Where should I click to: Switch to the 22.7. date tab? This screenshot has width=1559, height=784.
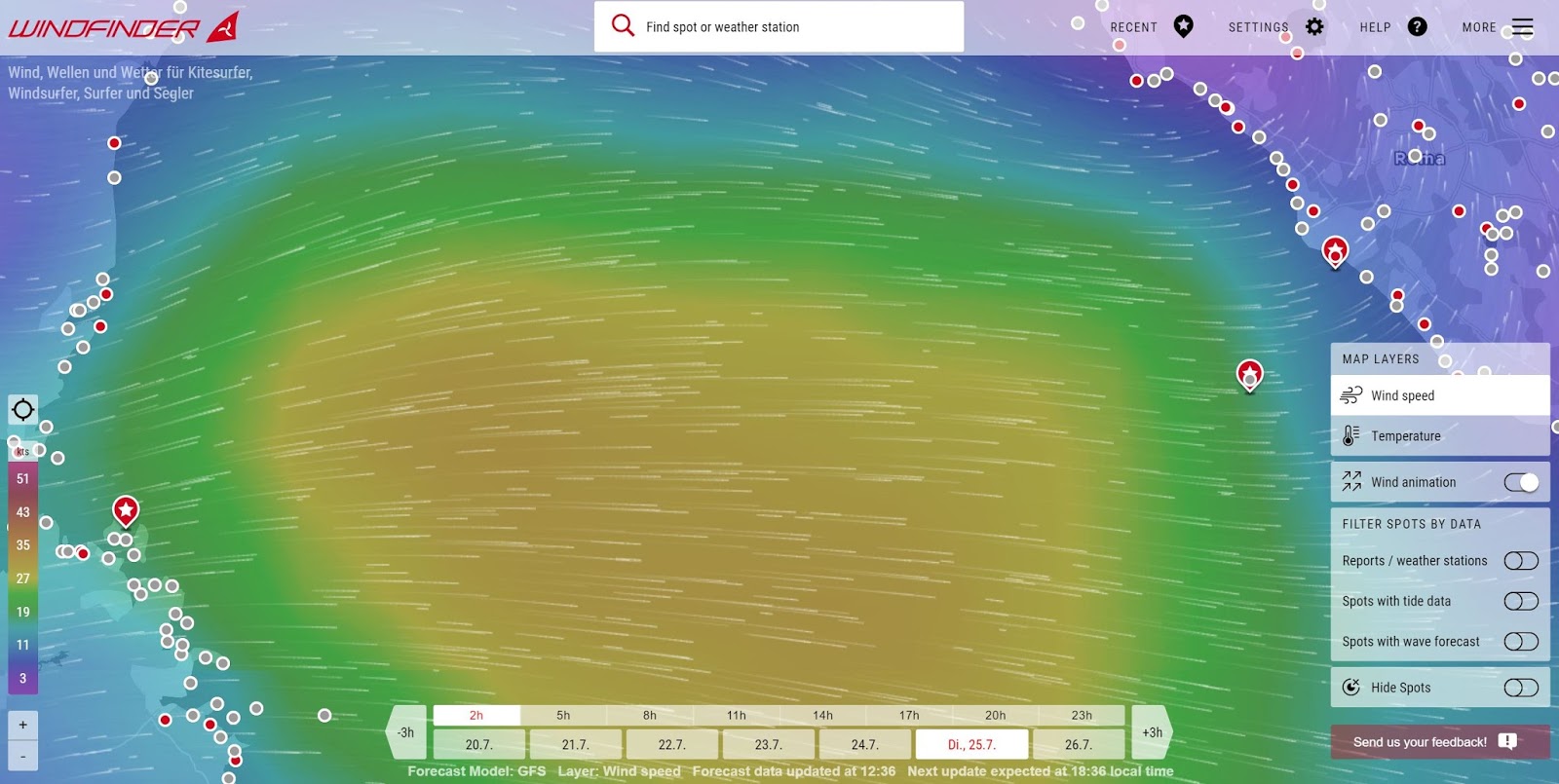tap(672, 744)
